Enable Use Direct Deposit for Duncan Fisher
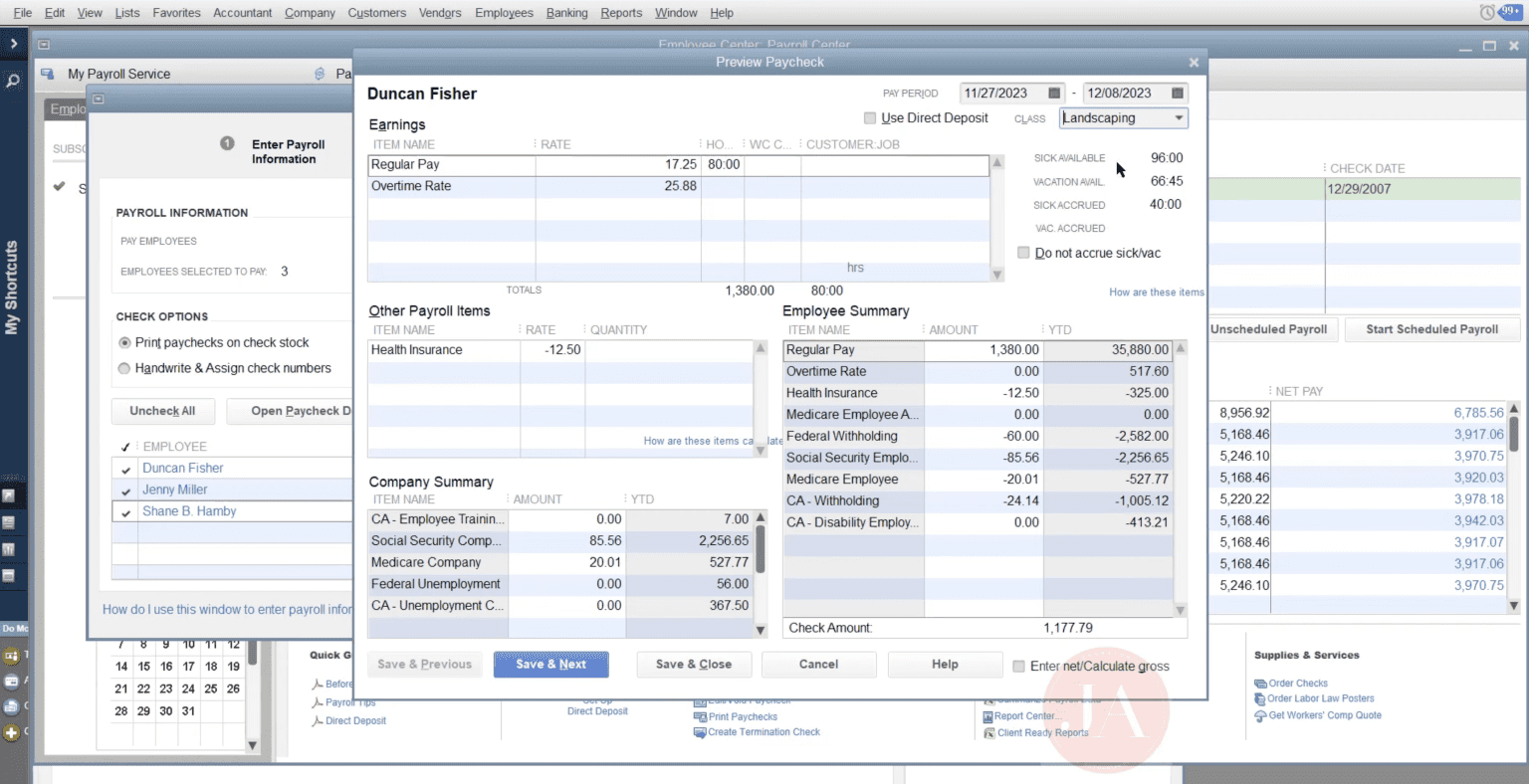Screen dimensions: 1529x784 869,117
